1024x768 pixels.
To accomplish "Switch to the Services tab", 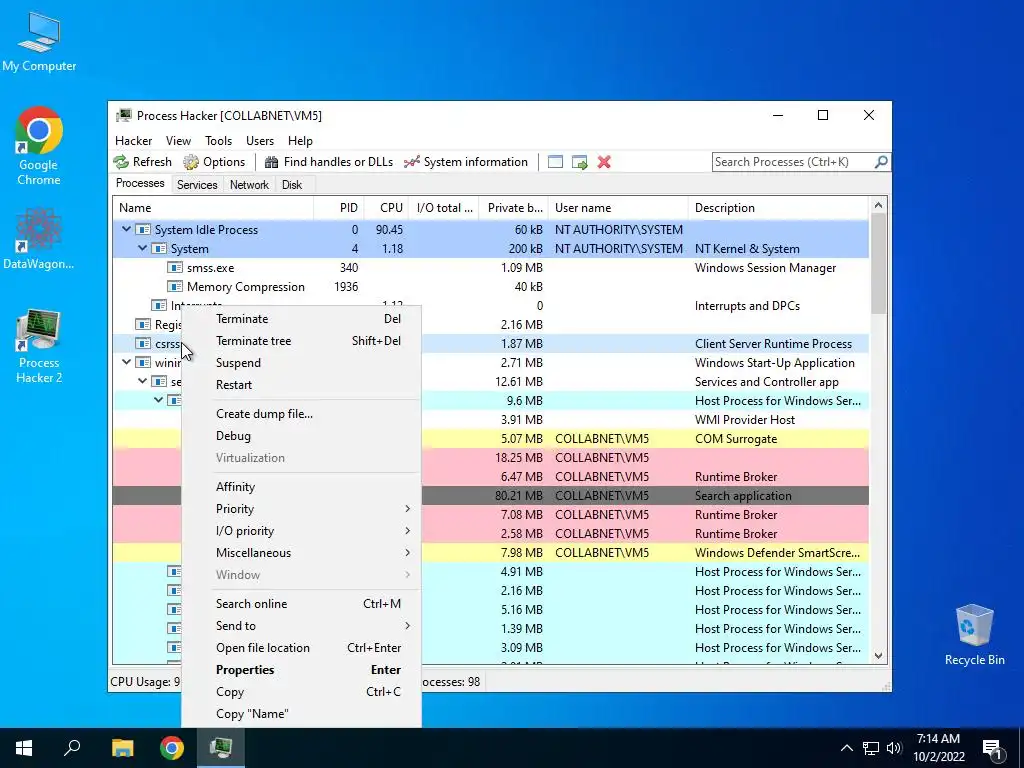I will pyautogui.click(x=197, y=185).
